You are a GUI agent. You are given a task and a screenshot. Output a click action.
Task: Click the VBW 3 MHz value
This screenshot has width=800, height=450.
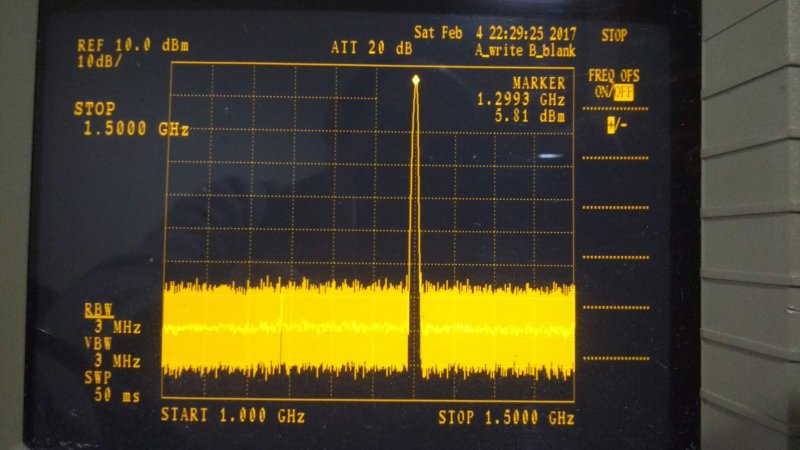118,361
